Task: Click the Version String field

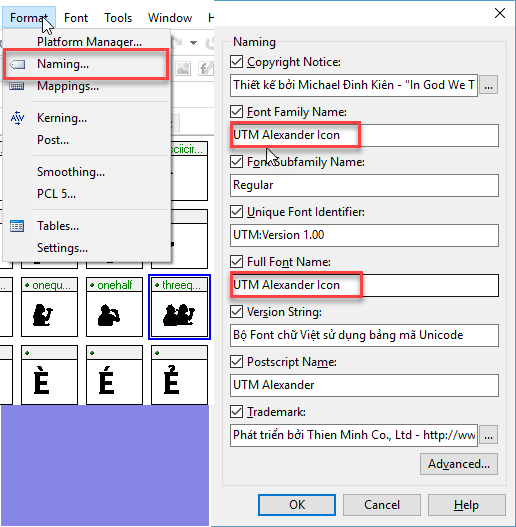Action: click(x=364, y=335)
